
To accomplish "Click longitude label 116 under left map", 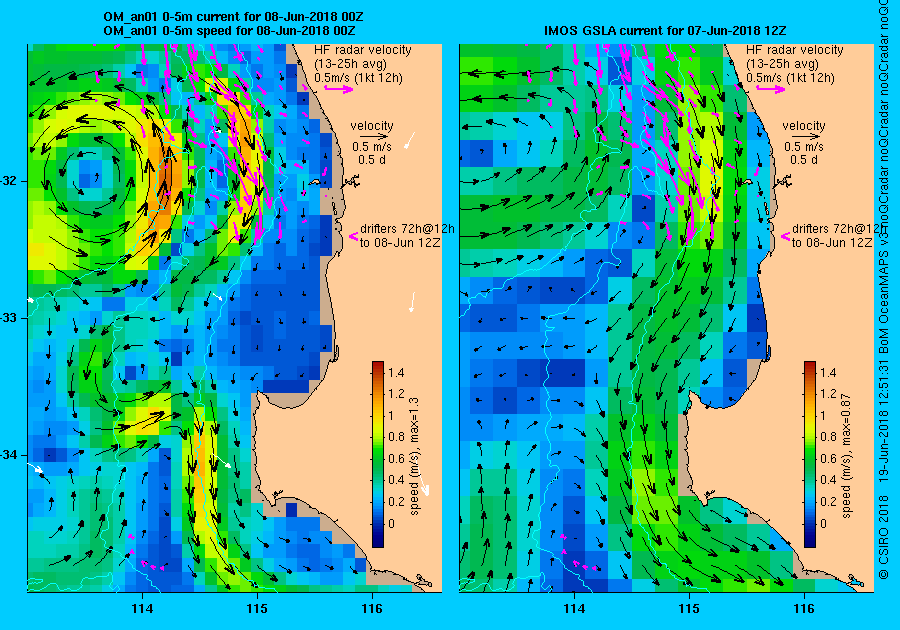I will 372,609.
